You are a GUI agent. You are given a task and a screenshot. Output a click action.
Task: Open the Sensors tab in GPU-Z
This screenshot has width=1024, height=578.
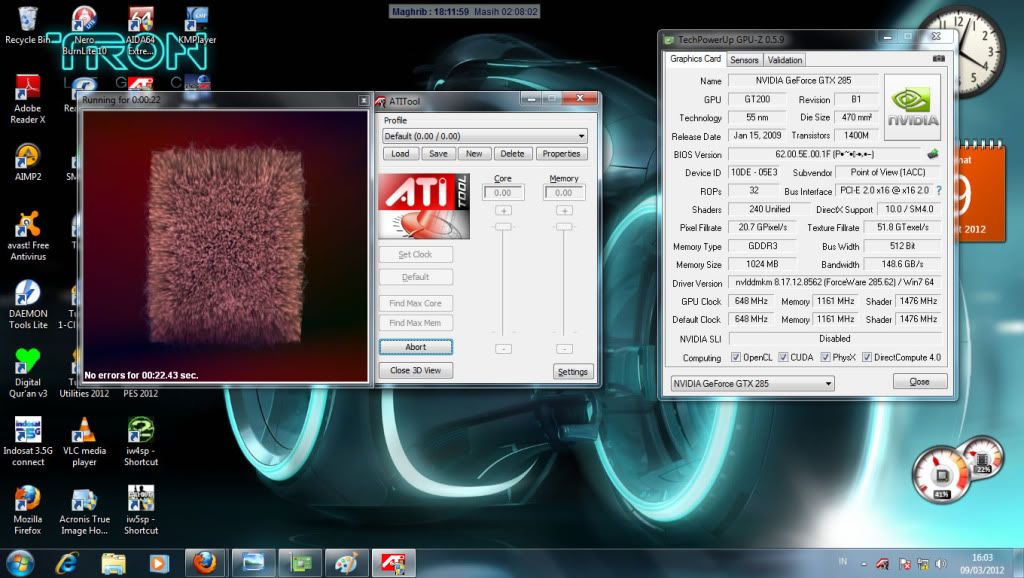[744, 60]
